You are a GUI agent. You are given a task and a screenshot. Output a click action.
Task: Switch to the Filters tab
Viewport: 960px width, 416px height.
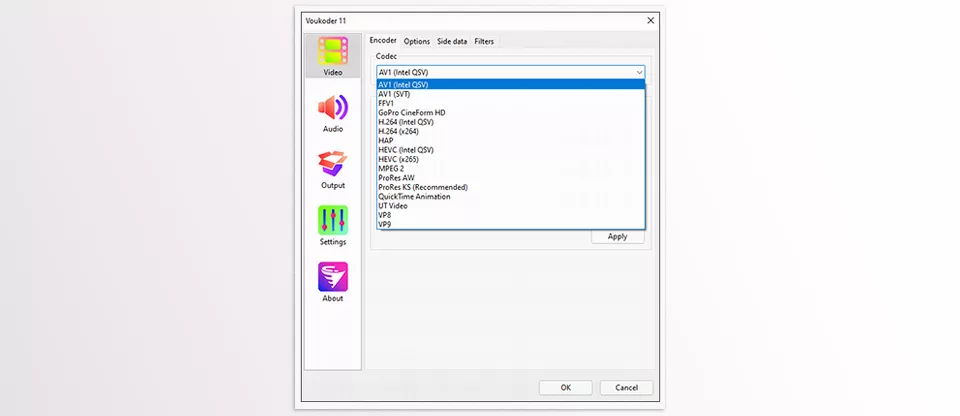pos(484,42)
